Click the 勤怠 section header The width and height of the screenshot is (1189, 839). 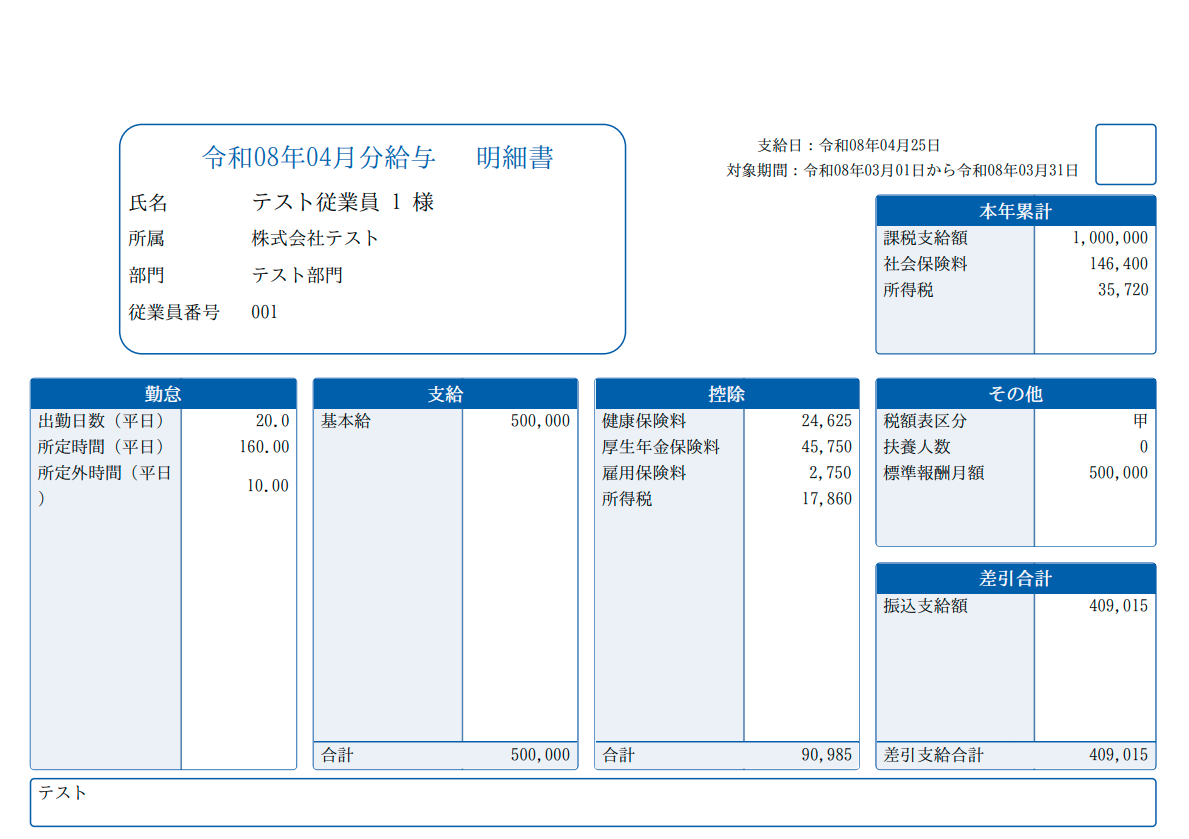tap(163, 394)
